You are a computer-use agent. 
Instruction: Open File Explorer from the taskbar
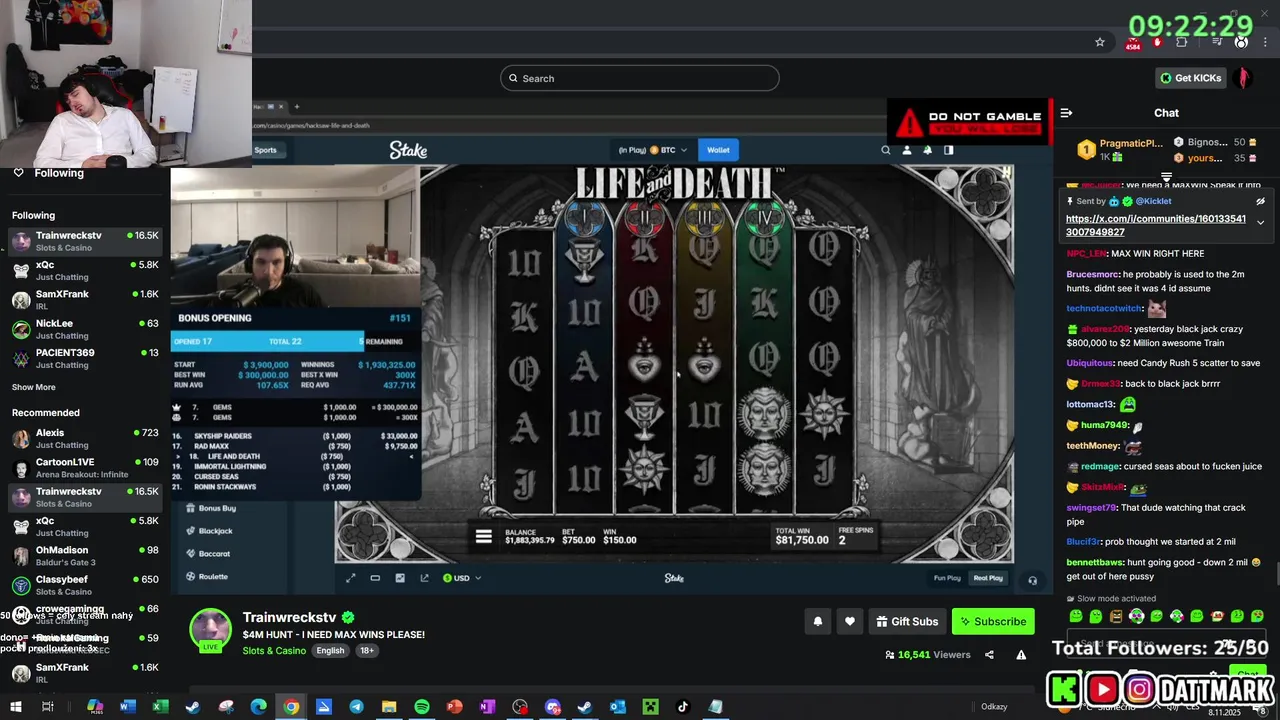[x=389, y=707]
